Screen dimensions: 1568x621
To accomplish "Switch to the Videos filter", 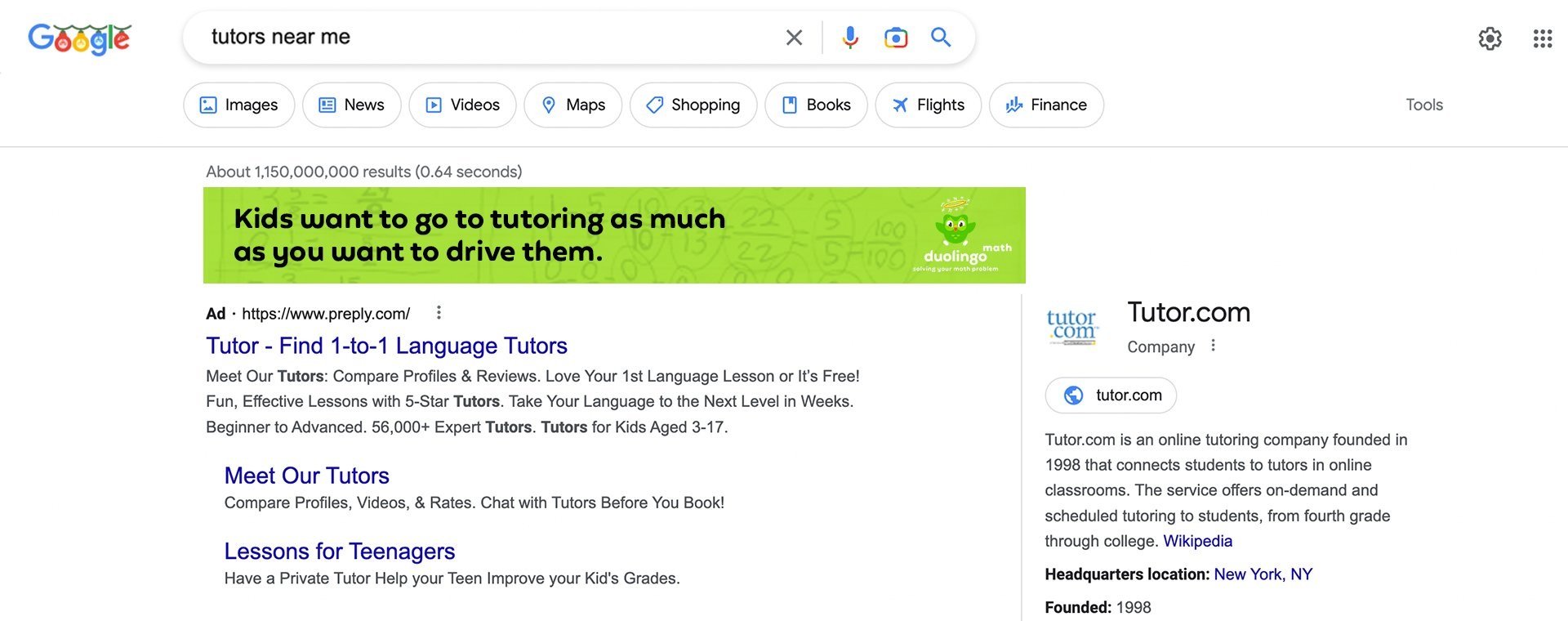I will click(462, 105).
